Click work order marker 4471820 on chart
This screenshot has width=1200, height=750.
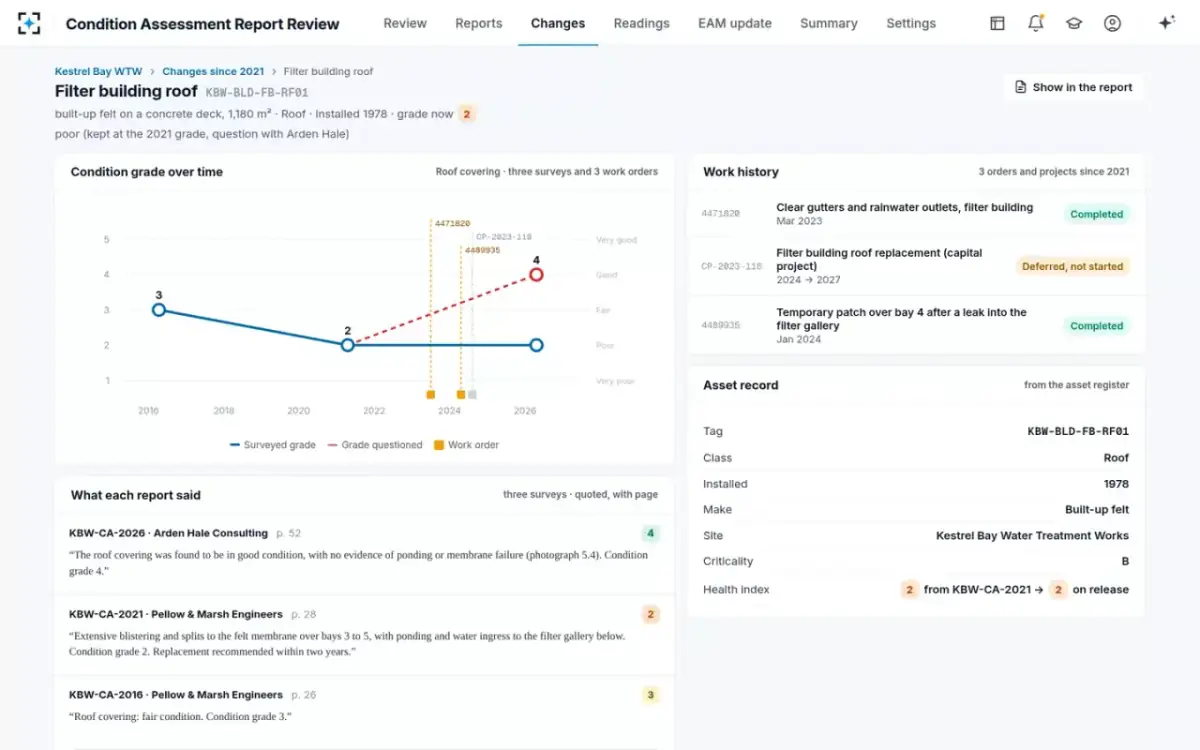coord(430,395)
